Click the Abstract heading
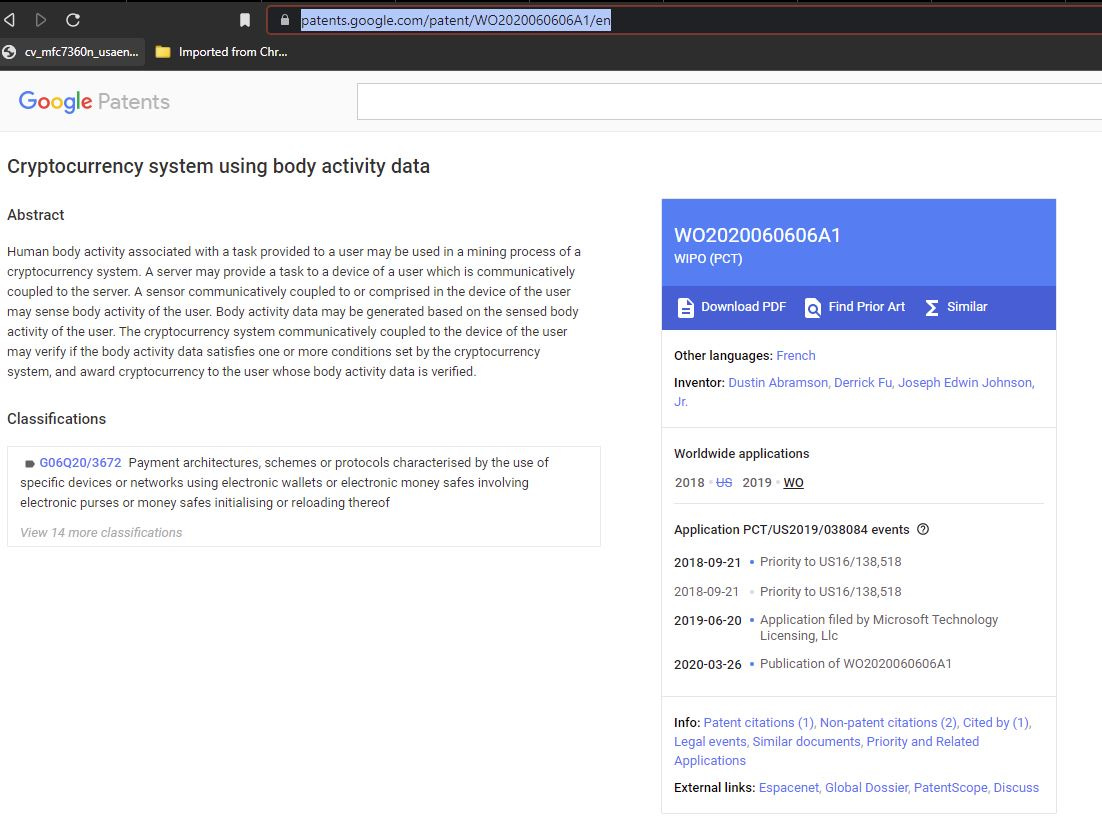Screen dimensions: 1102x826 pyautogui.click(x=36, y=215)
